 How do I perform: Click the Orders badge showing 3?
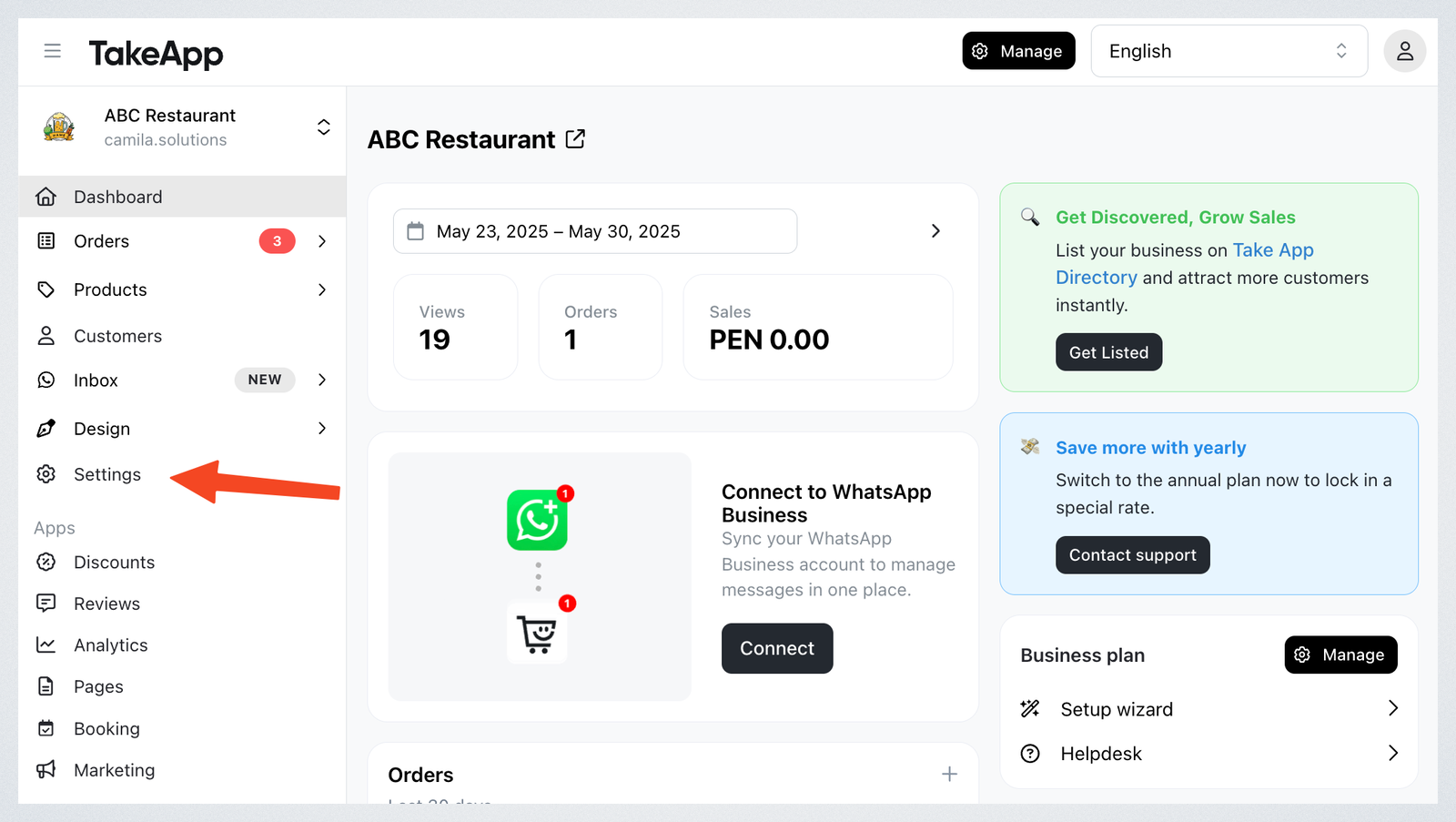coord(277,241)
